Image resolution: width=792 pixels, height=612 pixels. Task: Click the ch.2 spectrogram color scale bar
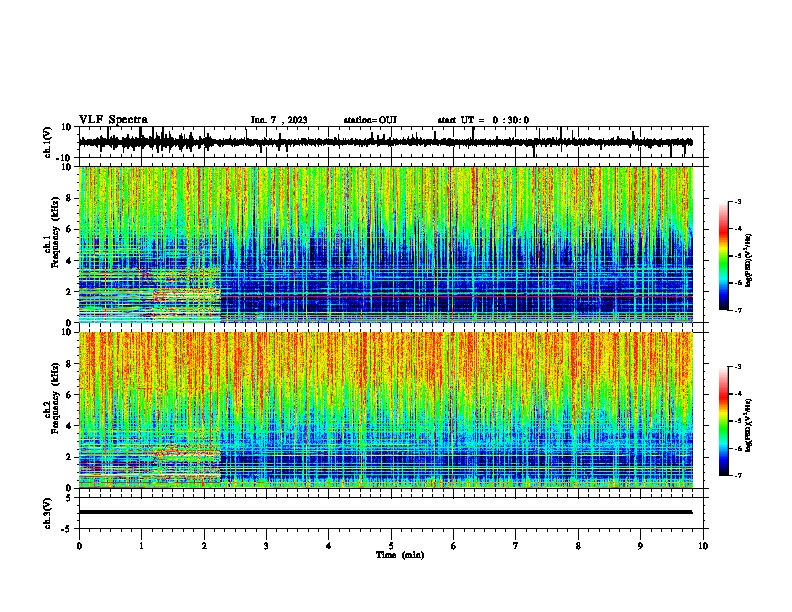coord(724,421)
